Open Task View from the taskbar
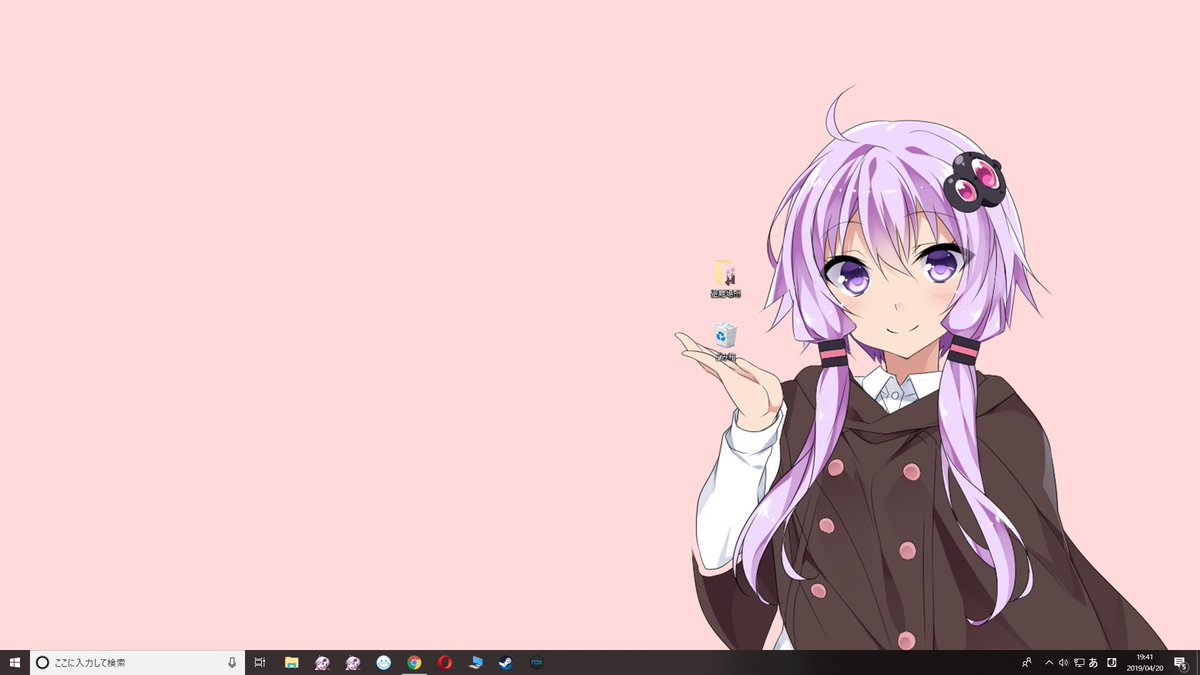Image resolution: width=1200 pixels, height=675 pixels. click(259, 662)
